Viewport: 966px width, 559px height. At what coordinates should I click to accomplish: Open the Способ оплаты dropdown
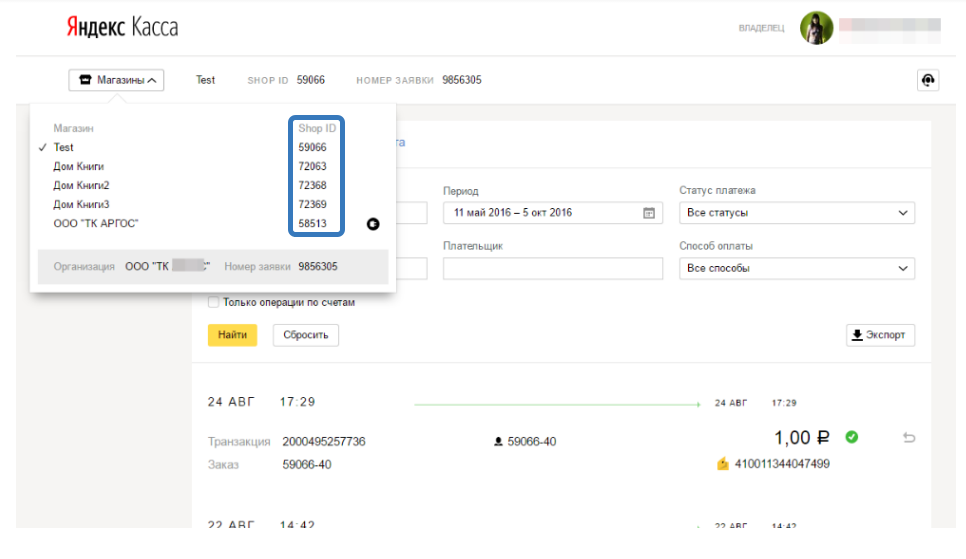tap(797, 268)
